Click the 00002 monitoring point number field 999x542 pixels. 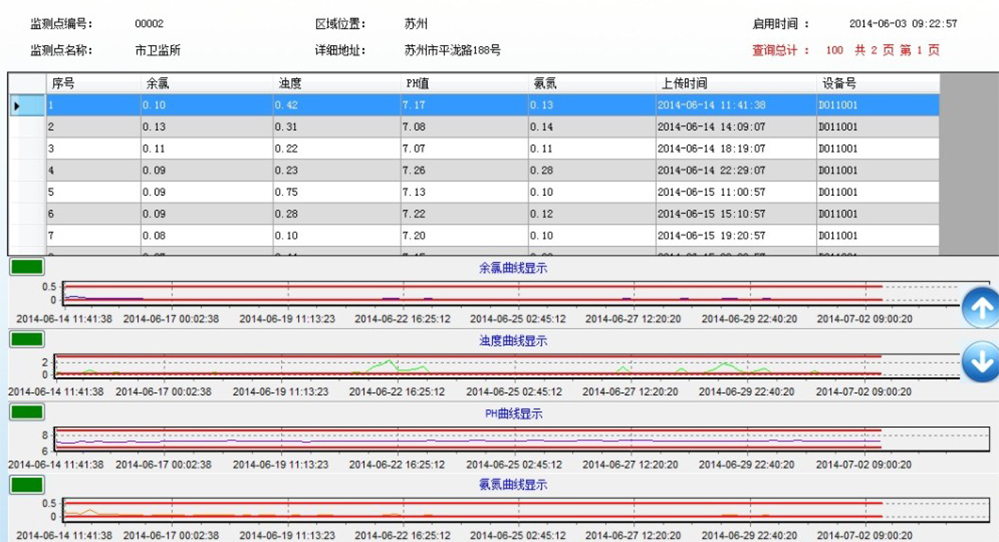[x=149, y=24]
